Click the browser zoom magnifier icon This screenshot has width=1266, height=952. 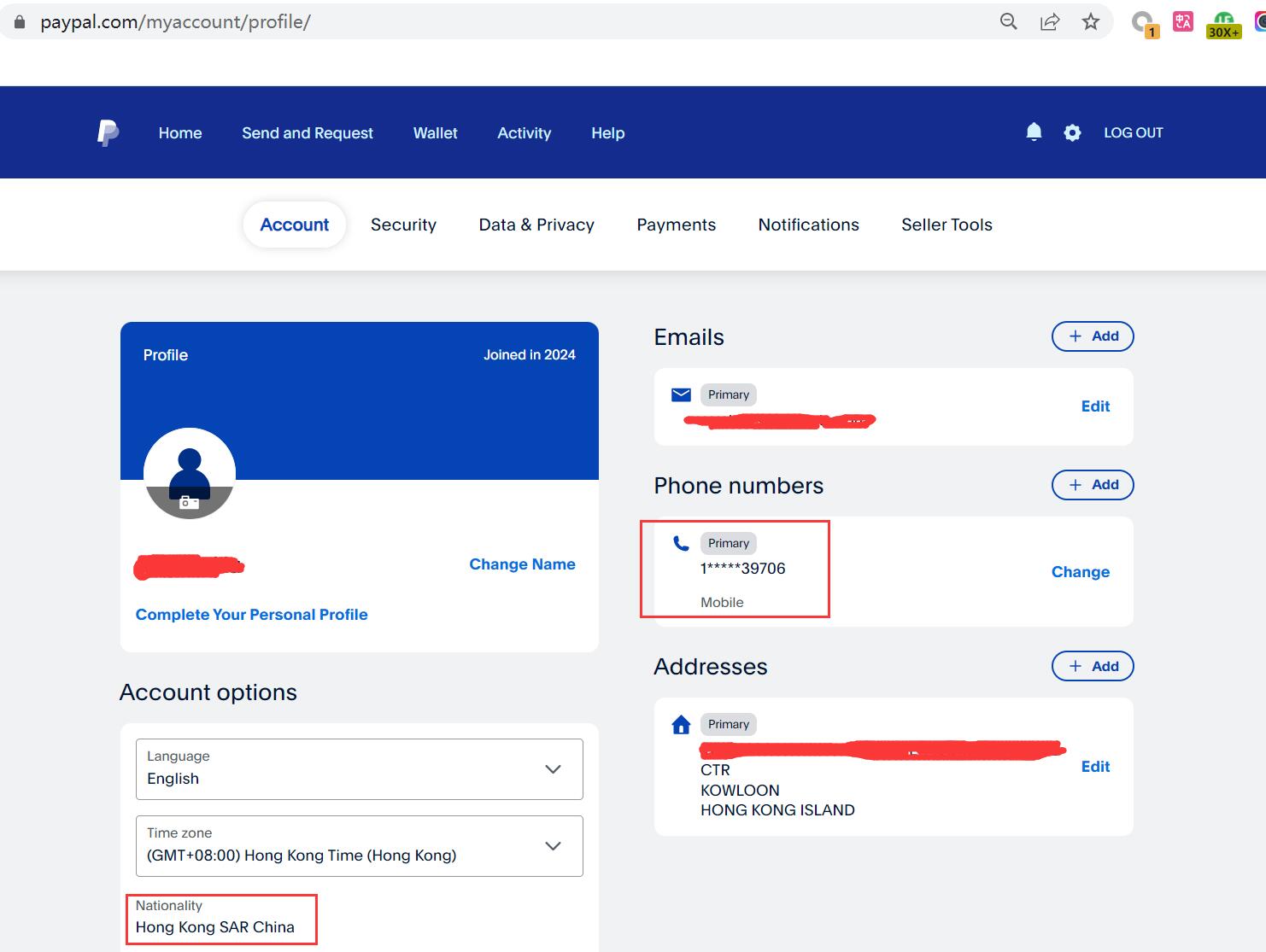1008,22
